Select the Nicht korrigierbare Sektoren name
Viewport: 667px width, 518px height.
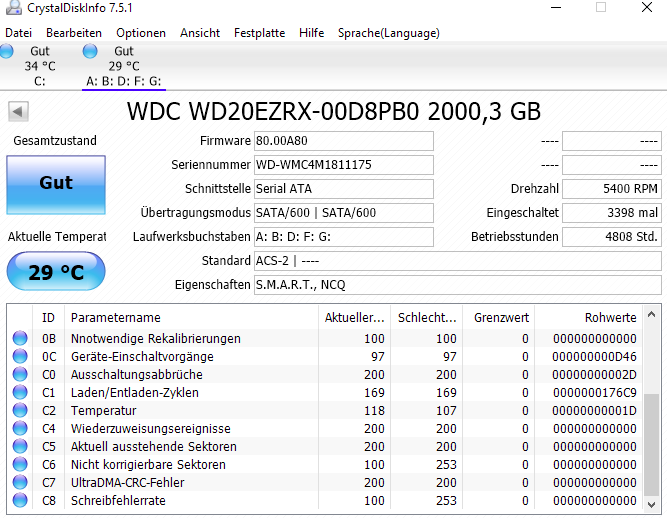[148, 464]
